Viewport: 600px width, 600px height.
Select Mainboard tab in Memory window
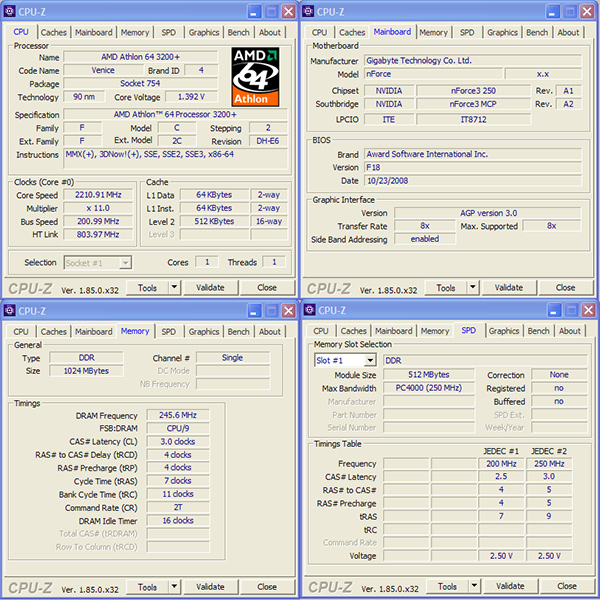(94, 332)
